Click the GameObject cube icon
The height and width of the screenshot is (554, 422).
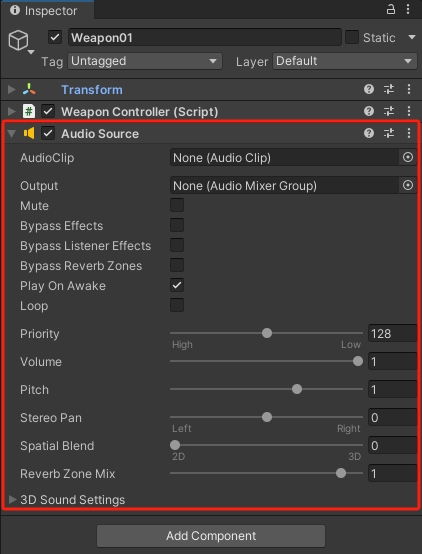(x=18, y=40)
